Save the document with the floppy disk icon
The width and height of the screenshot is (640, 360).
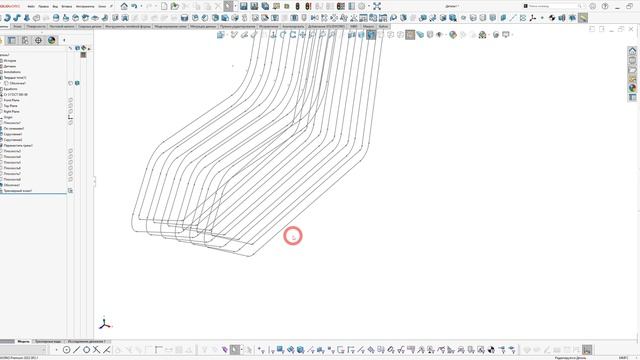tap(244, 6)
